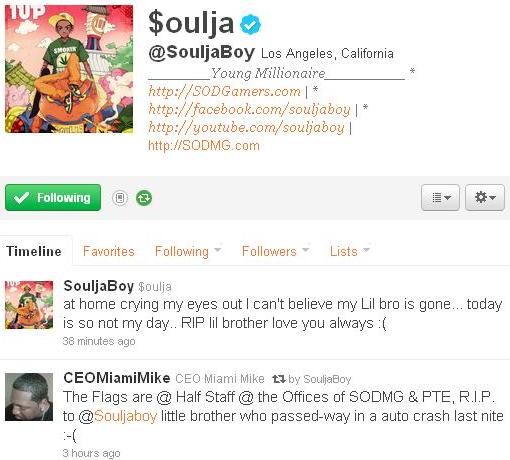510x460 pixels.
Task: Open the lists dropdown button
Action: [x=440, y=197]
